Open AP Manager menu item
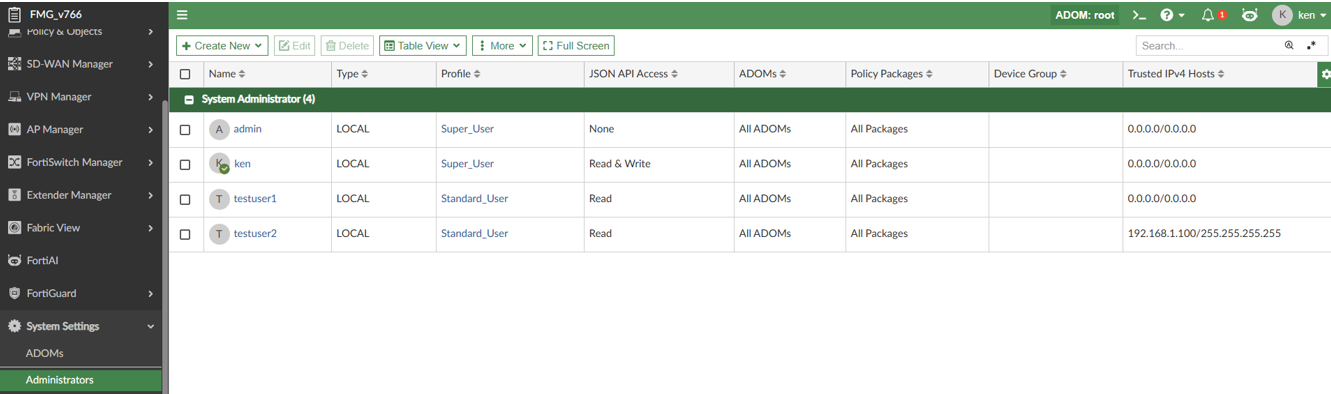The height and width of the screenshot is (394, 1331). tap(81, 130)
